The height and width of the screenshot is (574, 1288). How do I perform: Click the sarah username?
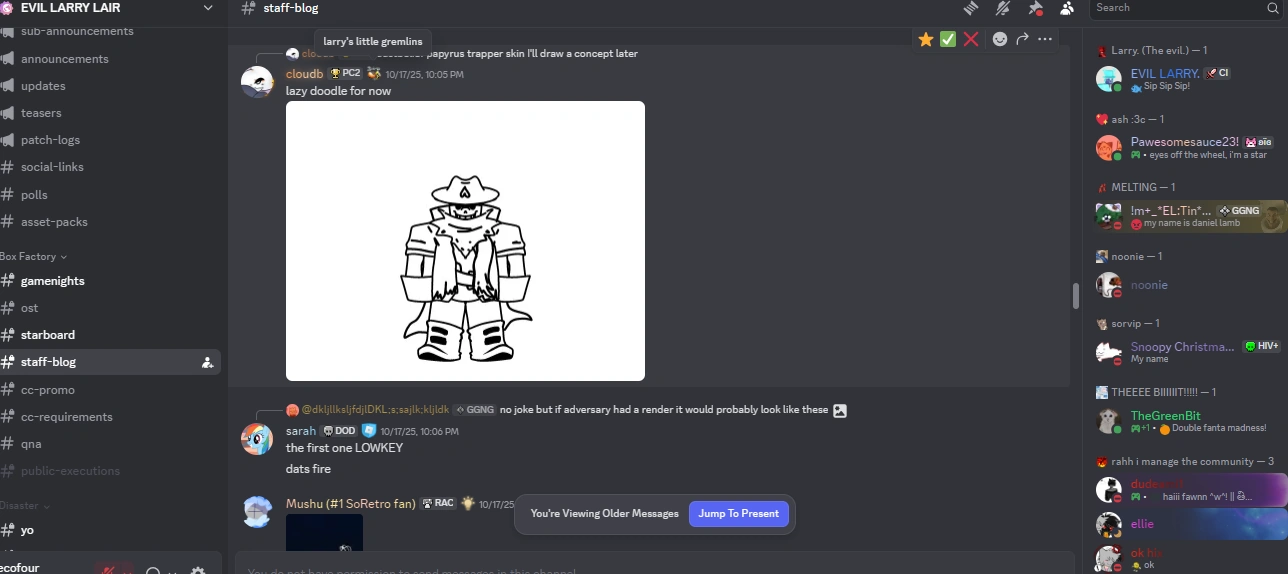[x=301, y=431]
